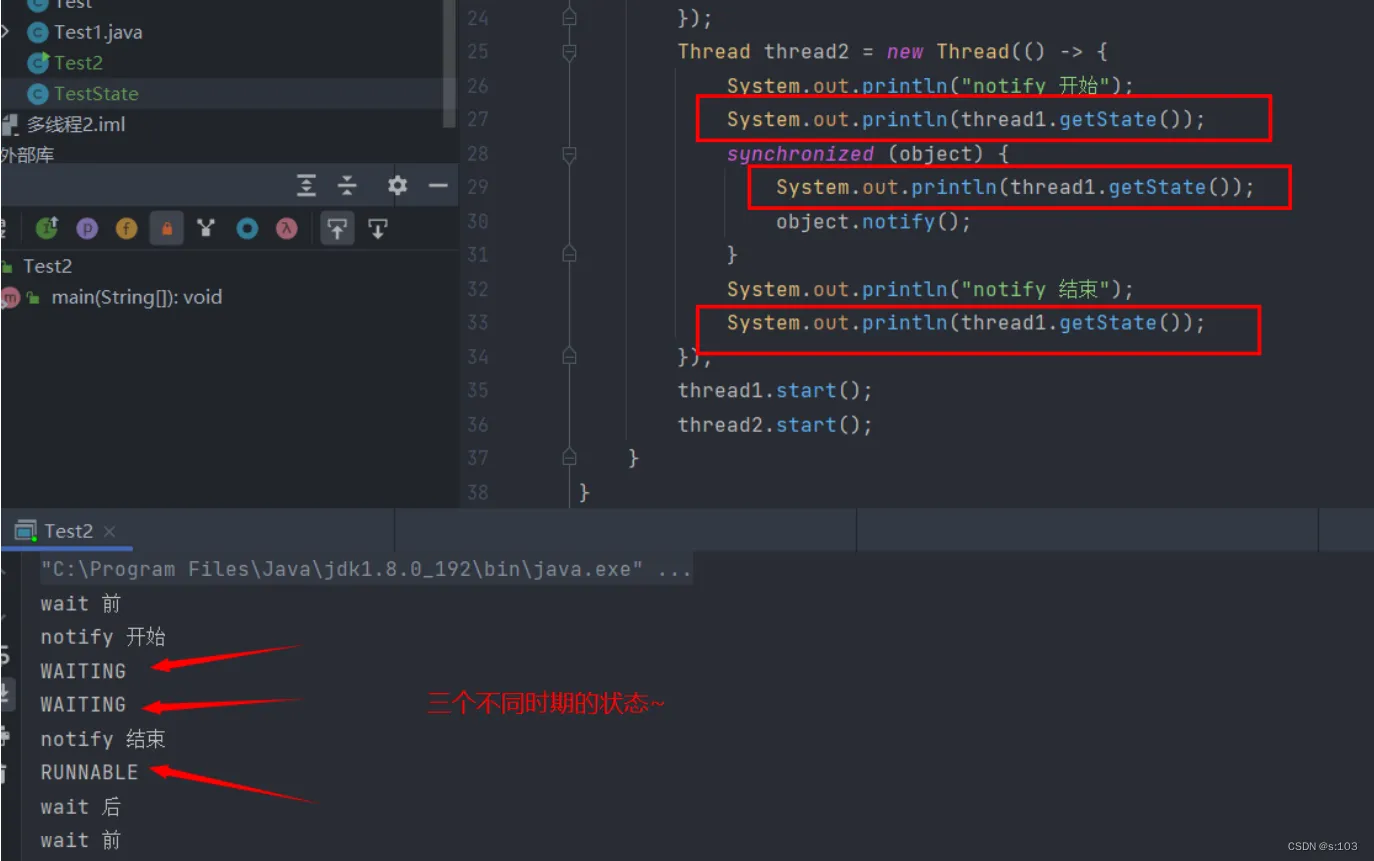Toggle Show Lambdas pink lambda icon

pyautogui.click(x=287, y=228)
